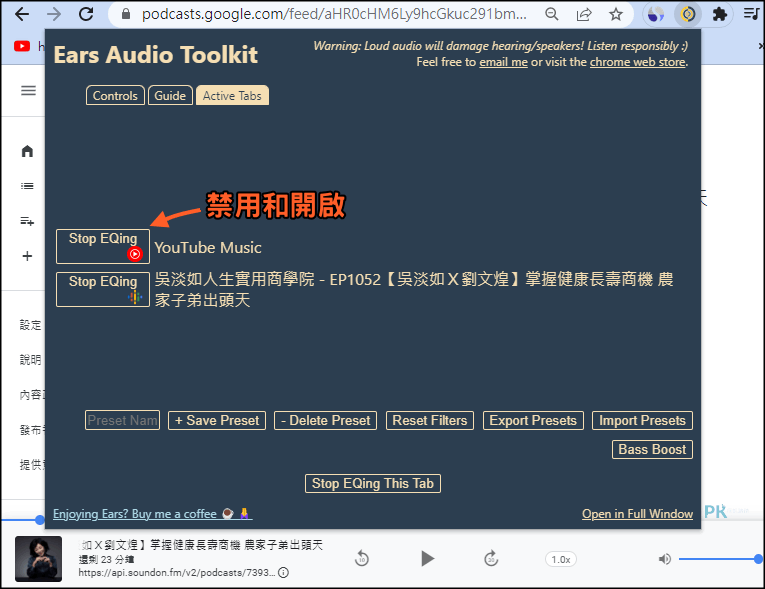Open the YouTube bookmark icon

pyautogui.click(x=21, y=46)
